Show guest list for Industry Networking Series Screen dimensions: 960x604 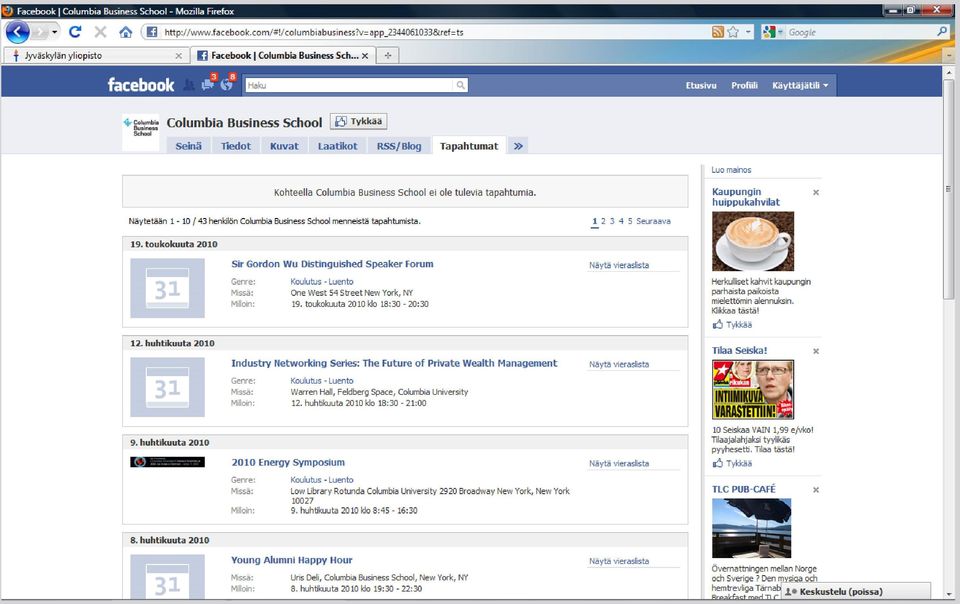(x=619, y=364)
